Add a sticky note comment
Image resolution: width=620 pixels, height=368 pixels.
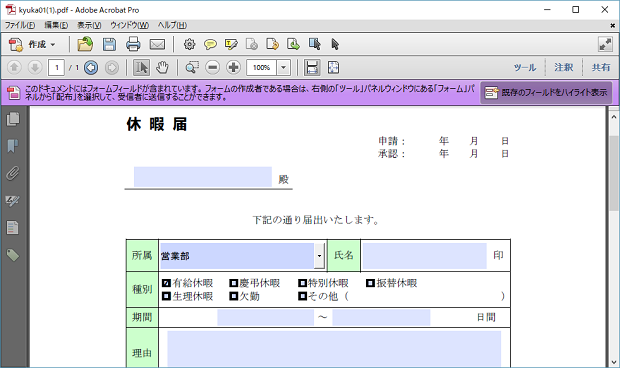210,44
